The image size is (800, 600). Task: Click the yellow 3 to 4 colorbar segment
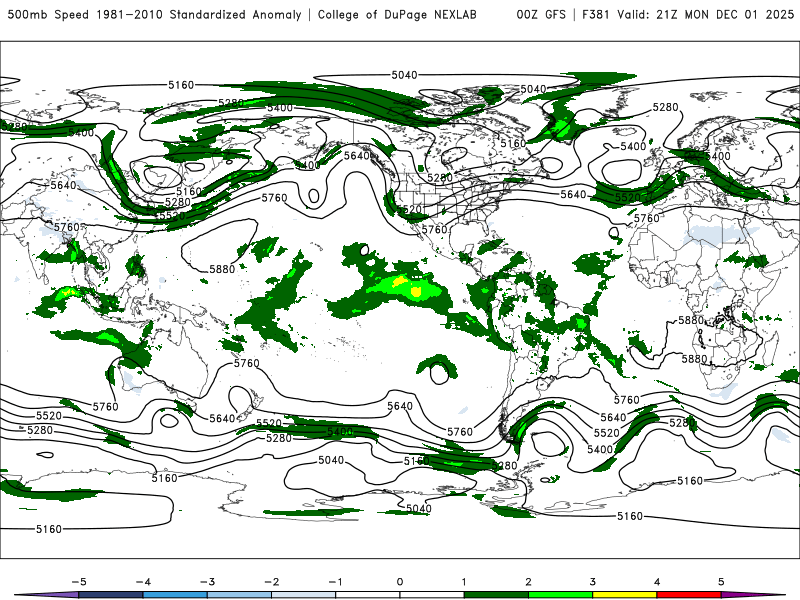click(624, 595)
